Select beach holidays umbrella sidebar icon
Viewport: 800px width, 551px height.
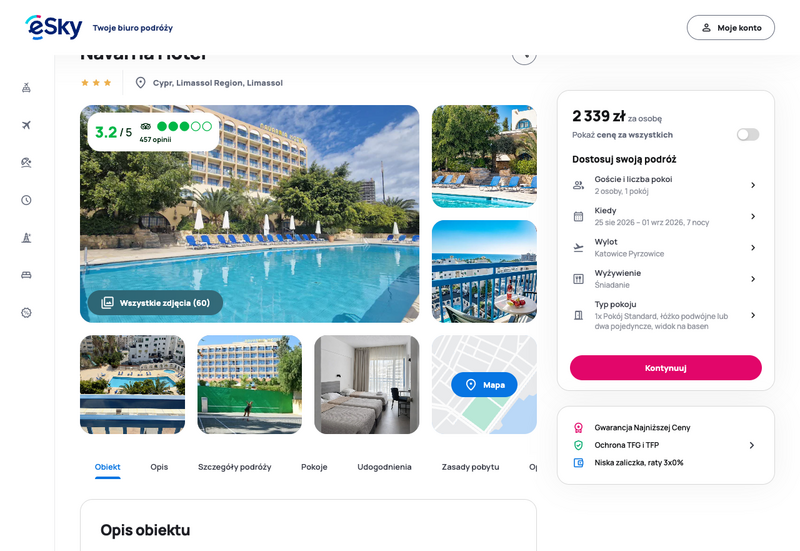(x=27, y=163)
